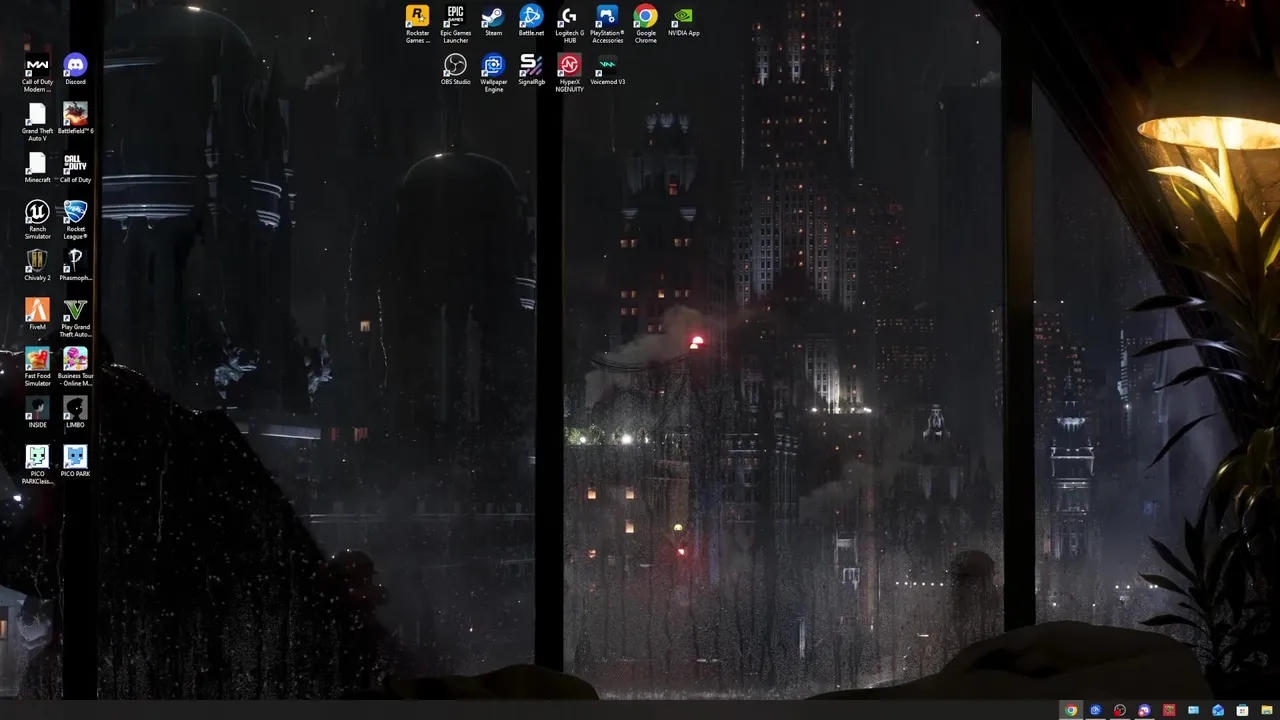Select the FiveM desktop icon

pyautogui.click(x=37, y=315)
